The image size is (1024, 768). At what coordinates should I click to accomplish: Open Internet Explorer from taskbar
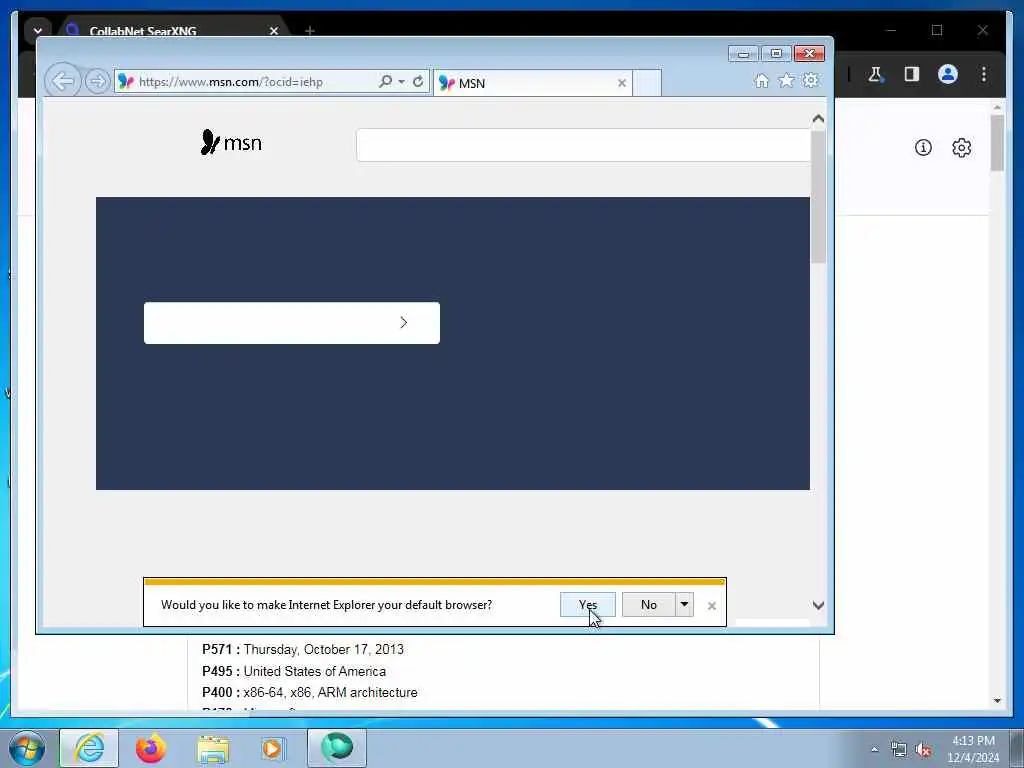click(89, 748)
